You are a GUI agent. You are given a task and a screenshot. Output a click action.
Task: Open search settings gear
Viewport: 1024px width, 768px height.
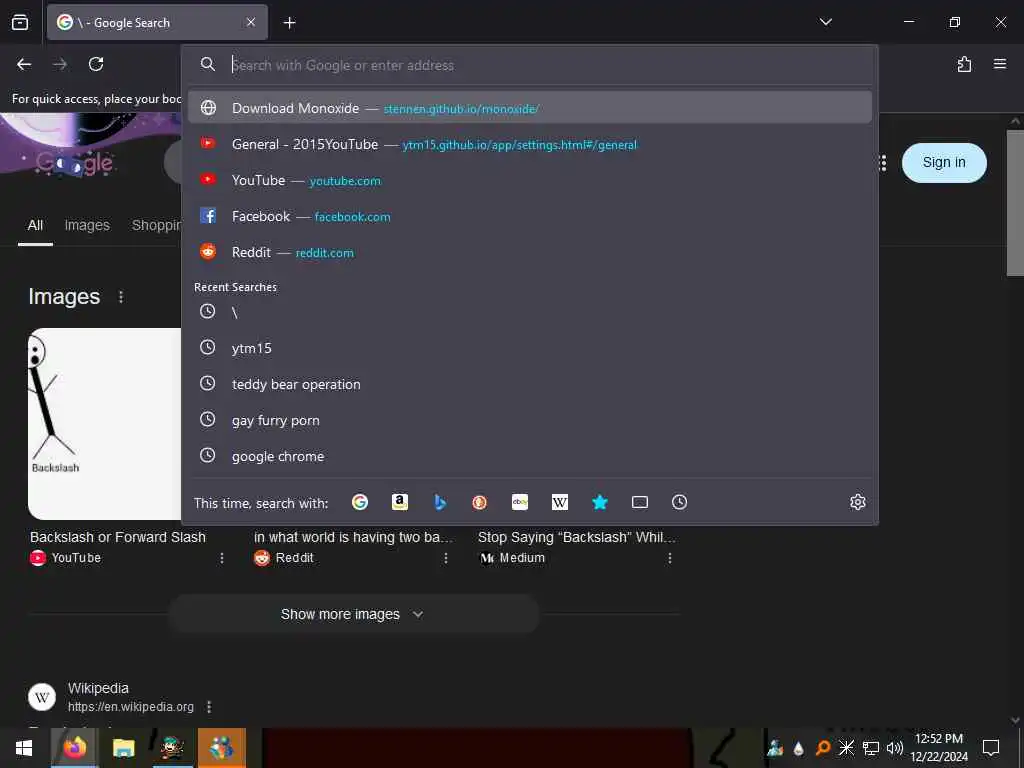pos(857,502)
